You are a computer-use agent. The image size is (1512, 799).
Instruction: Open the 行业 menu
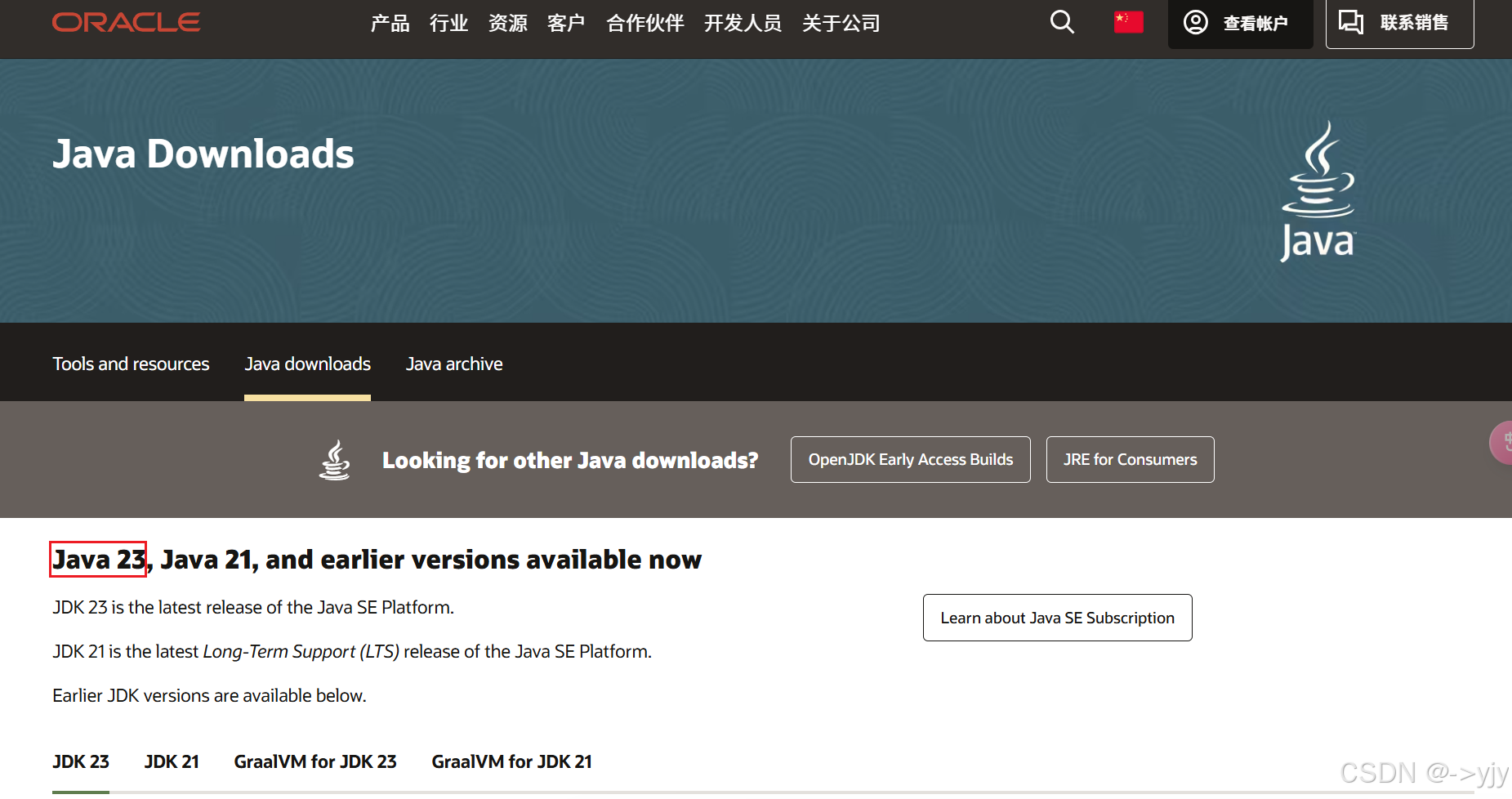click(x=448, y=23)
